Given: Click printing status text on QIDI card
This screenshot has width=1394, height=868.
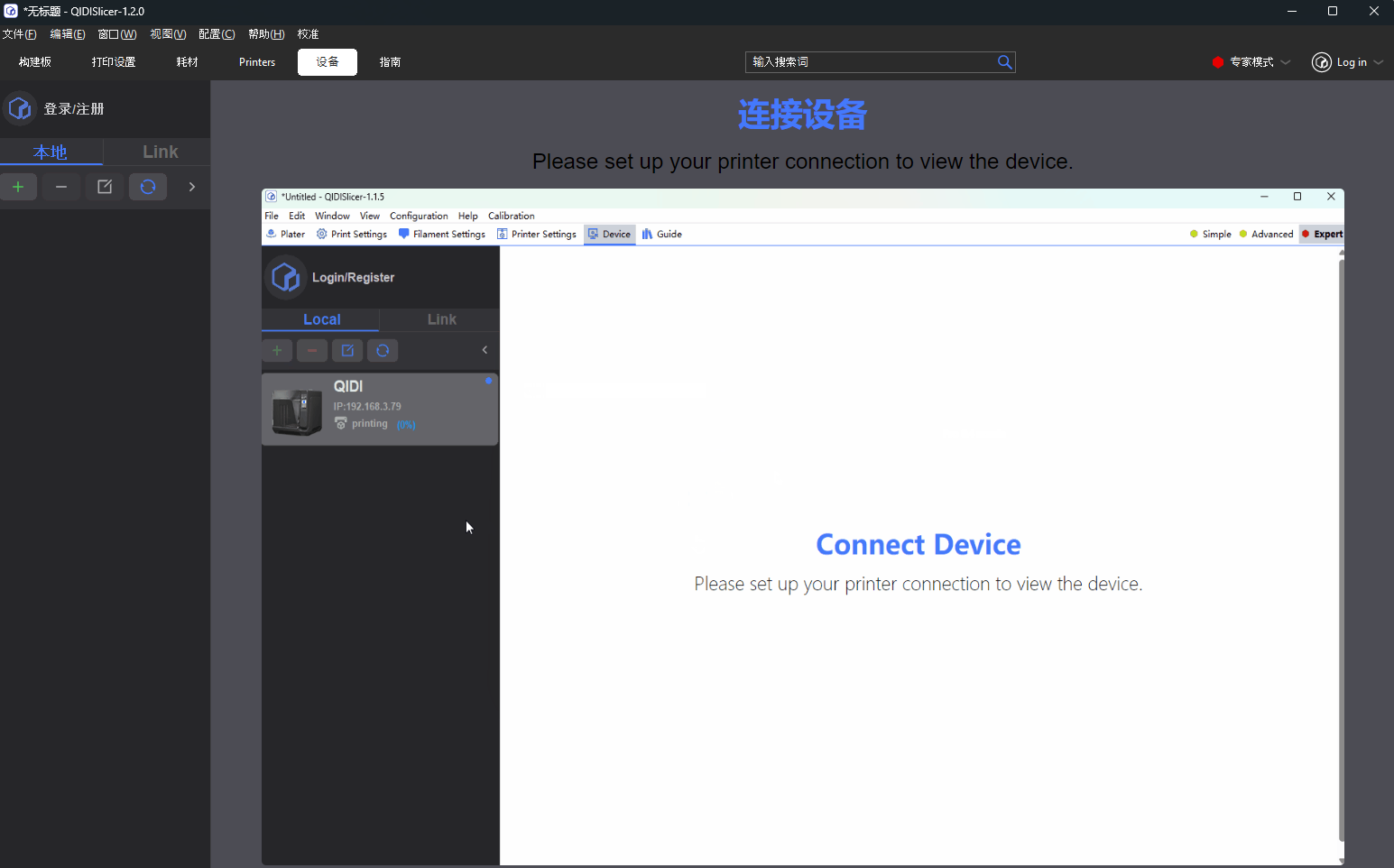Looking at the screenshot, I should click(x=370, y=423).
